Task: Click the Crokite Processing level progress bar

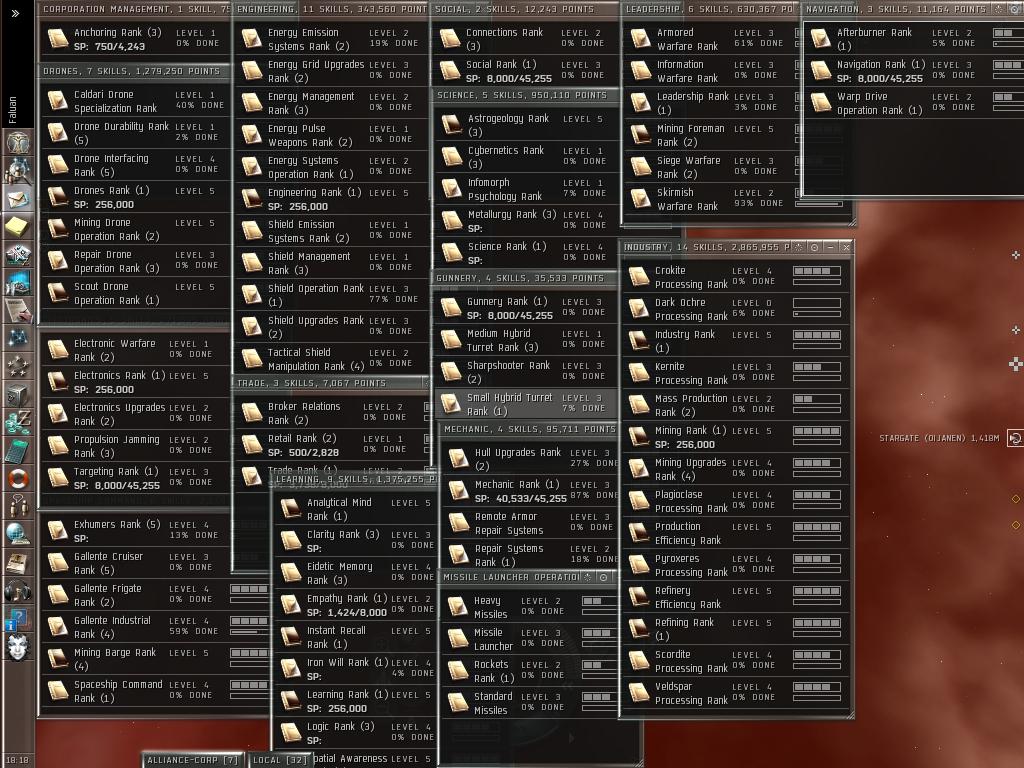Action: (816, 270)
